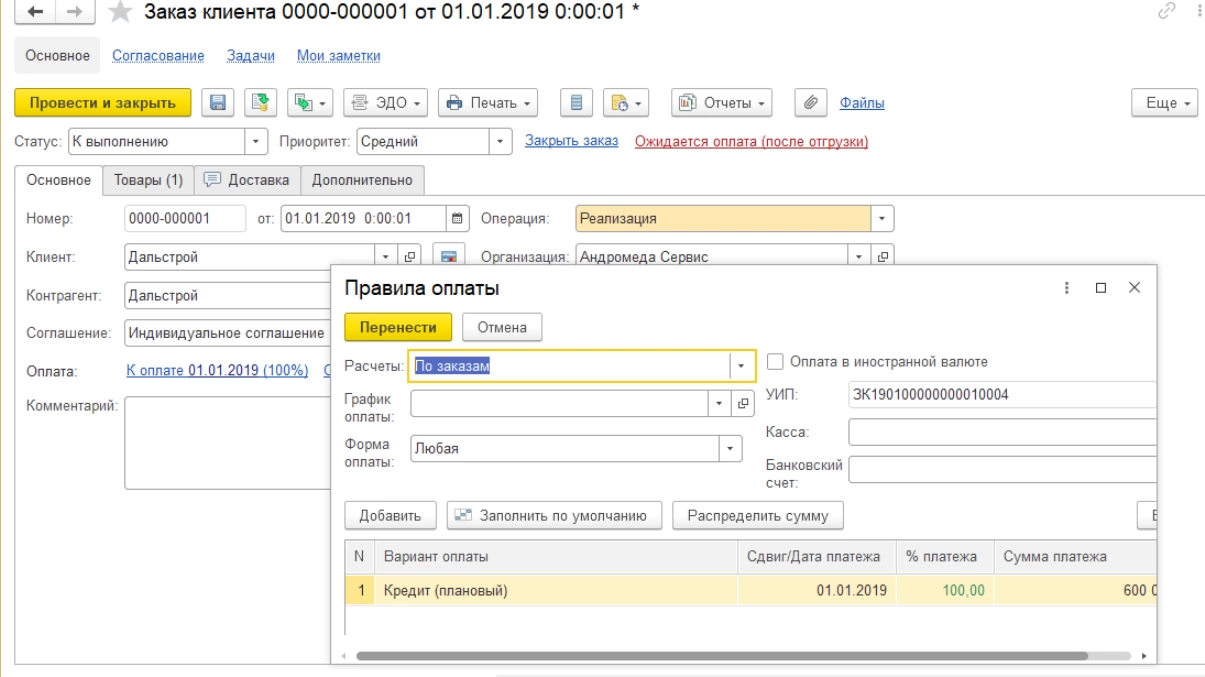Screen dimensions: 1205x677
Task: Click the client card icon next to Клиент
Action: [x=450, y=257]
